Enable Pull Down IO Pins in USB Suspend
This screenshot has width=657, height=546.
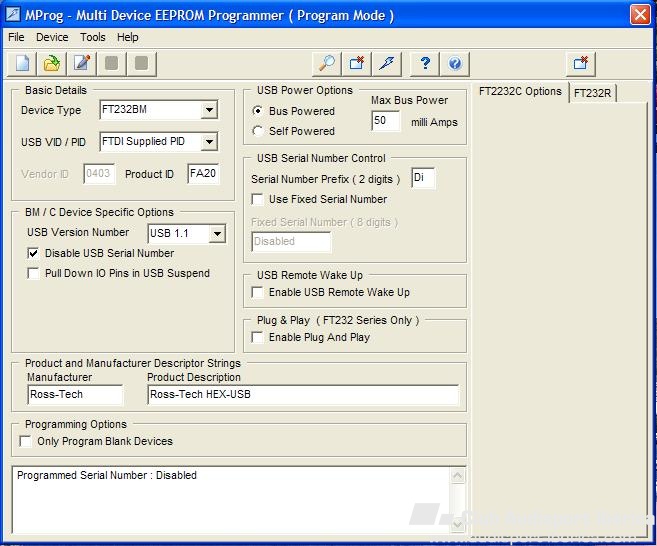coord(33,273)
